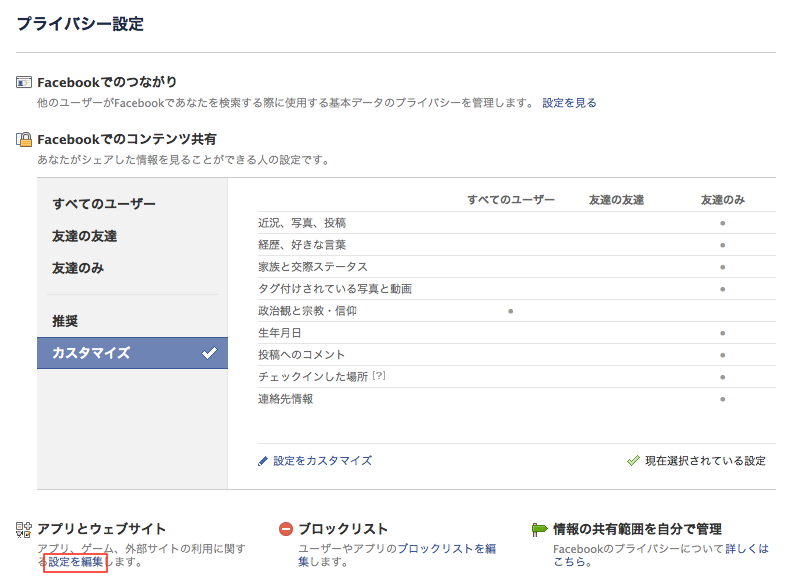Click the タグ付けされている写真と動画 row label
The height and width of the screenshot is (586, 788).
coord(335,289)
